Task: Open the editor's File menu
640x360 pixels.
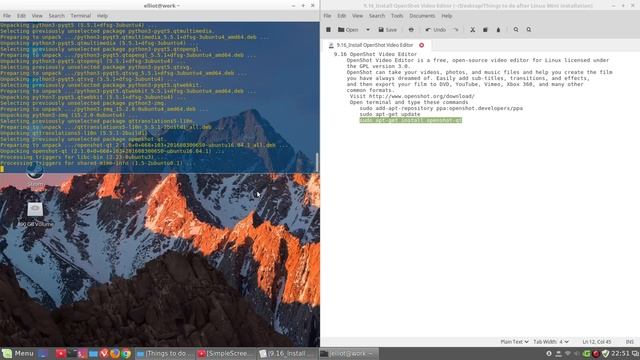Action: click(x=327, y=16)
